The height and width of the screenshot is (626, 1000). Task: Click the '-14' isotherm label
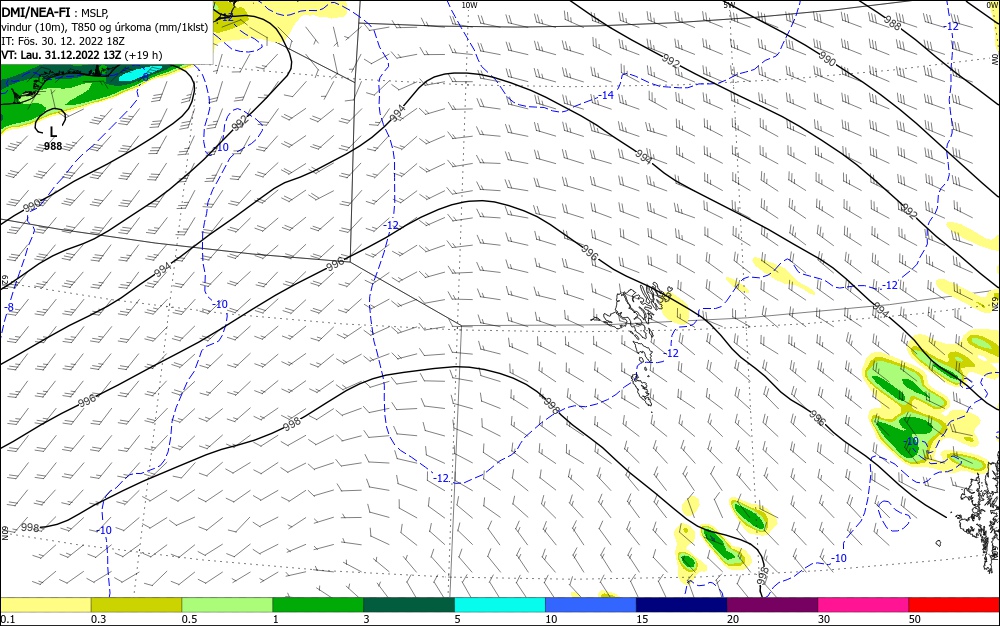(607, 95)
